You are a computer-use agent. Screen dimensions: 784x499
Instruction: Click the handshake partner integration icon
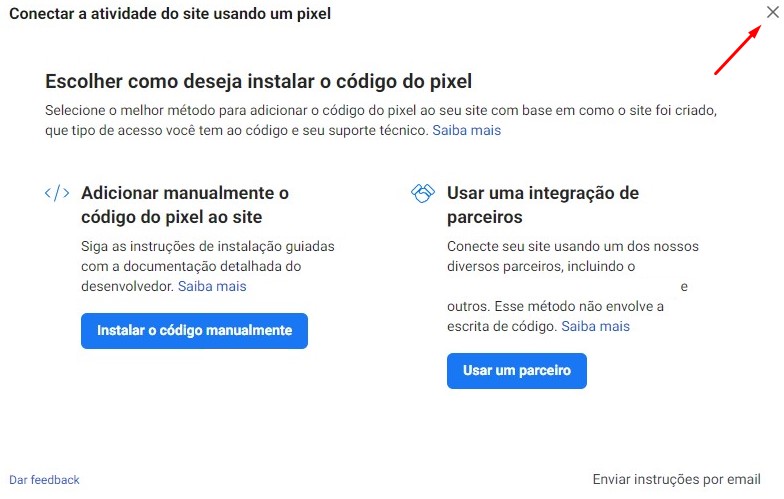click(423, 193)
